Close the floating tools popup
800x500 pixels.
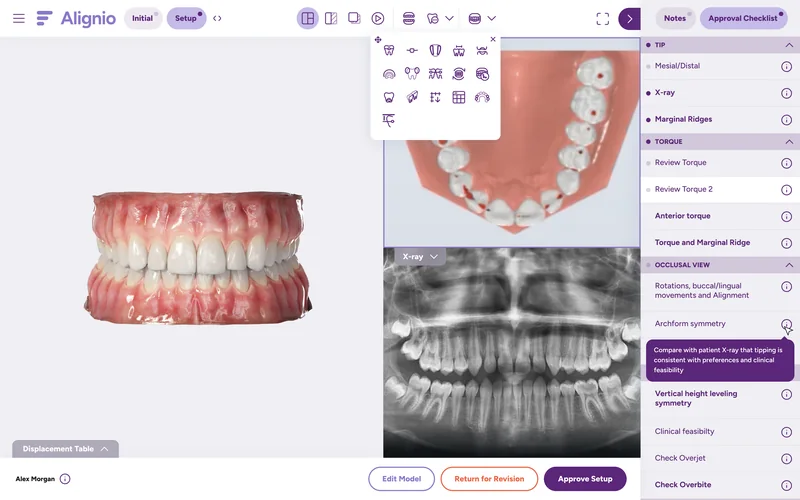[493, 39]
